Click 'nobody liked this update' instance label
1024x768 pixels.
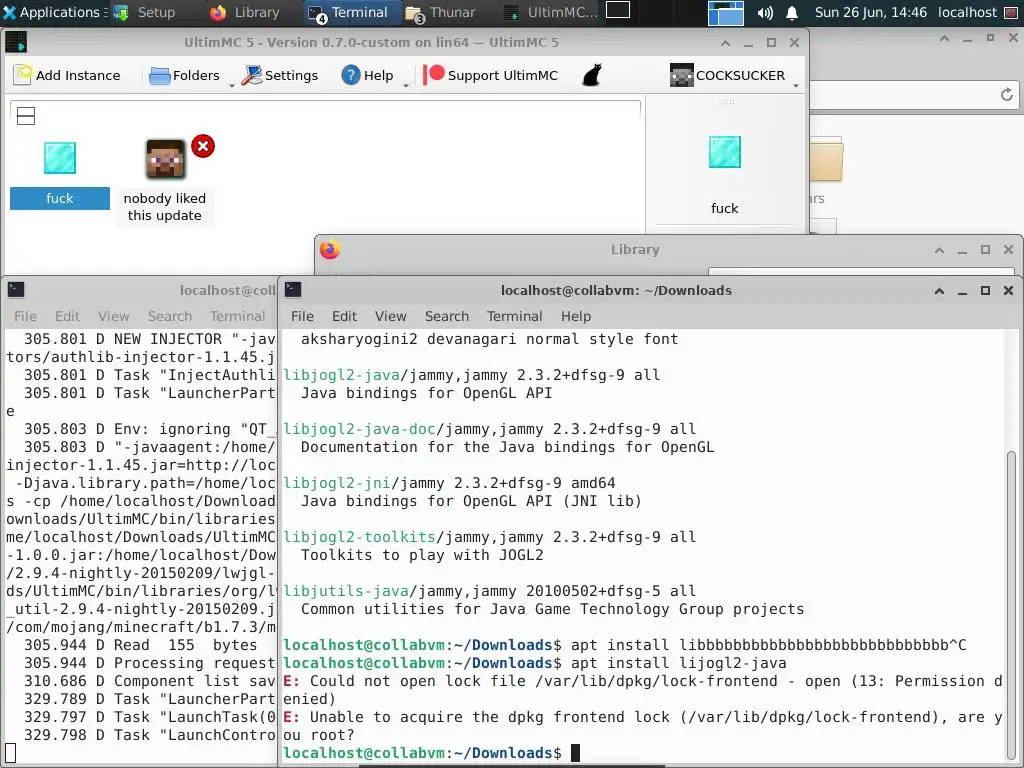point(165,207)
